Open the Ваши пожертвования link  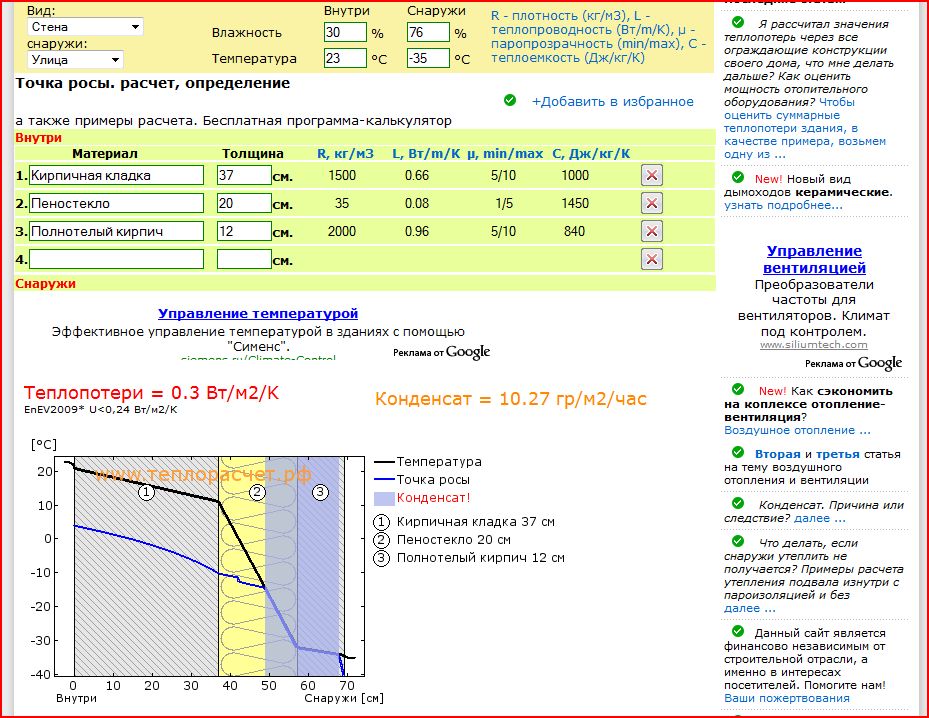click(x=786, y=698)
